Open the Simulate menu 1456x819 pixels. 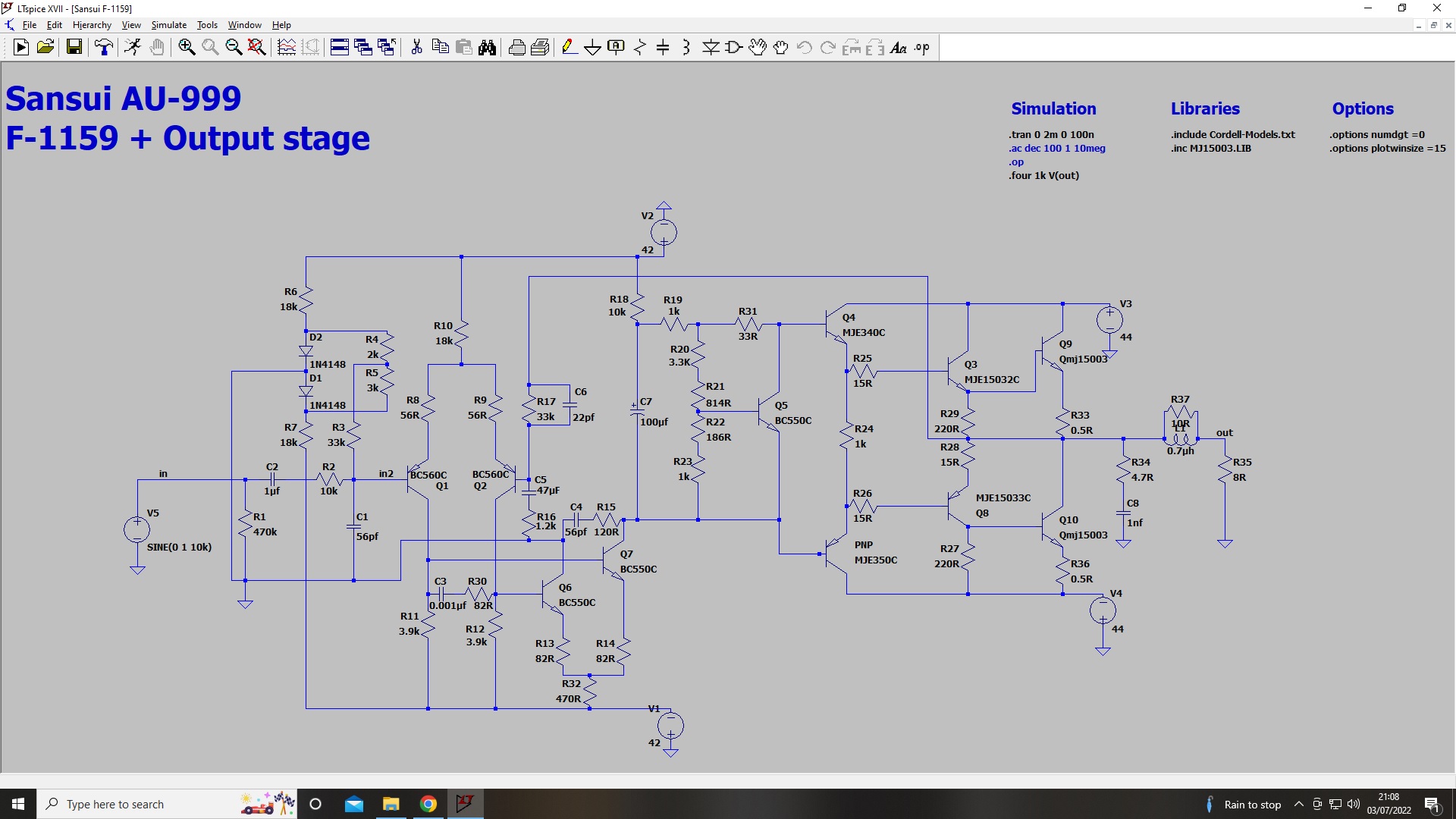pos(168,25)
